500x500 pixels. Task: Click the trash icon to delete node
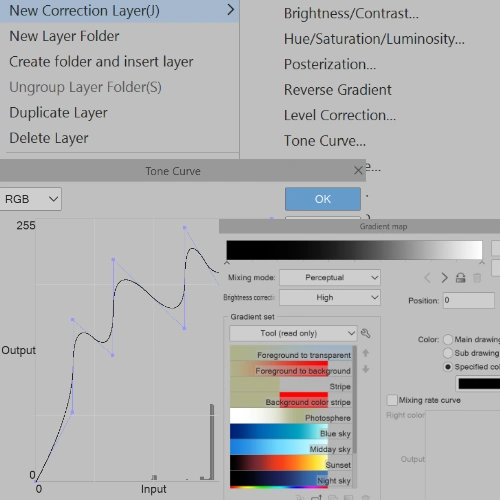pyautogui.click(x=477, y=278)
